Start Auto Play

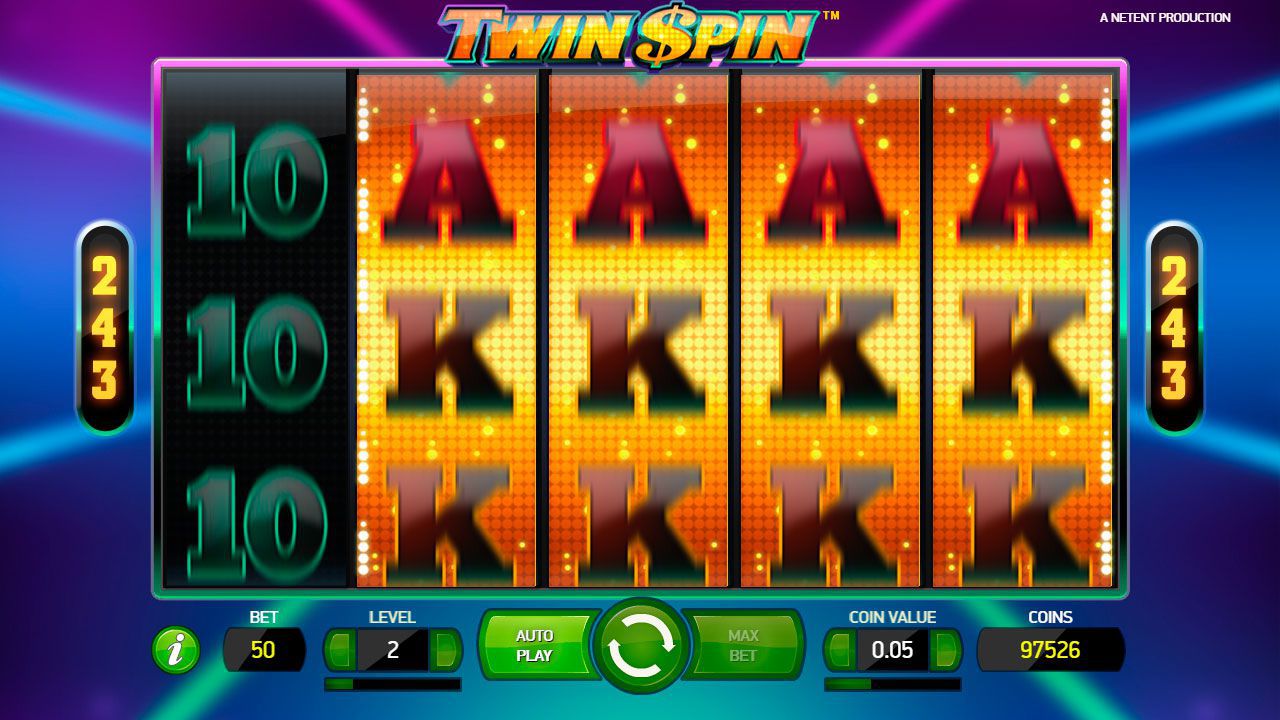(x=537, y=646)
